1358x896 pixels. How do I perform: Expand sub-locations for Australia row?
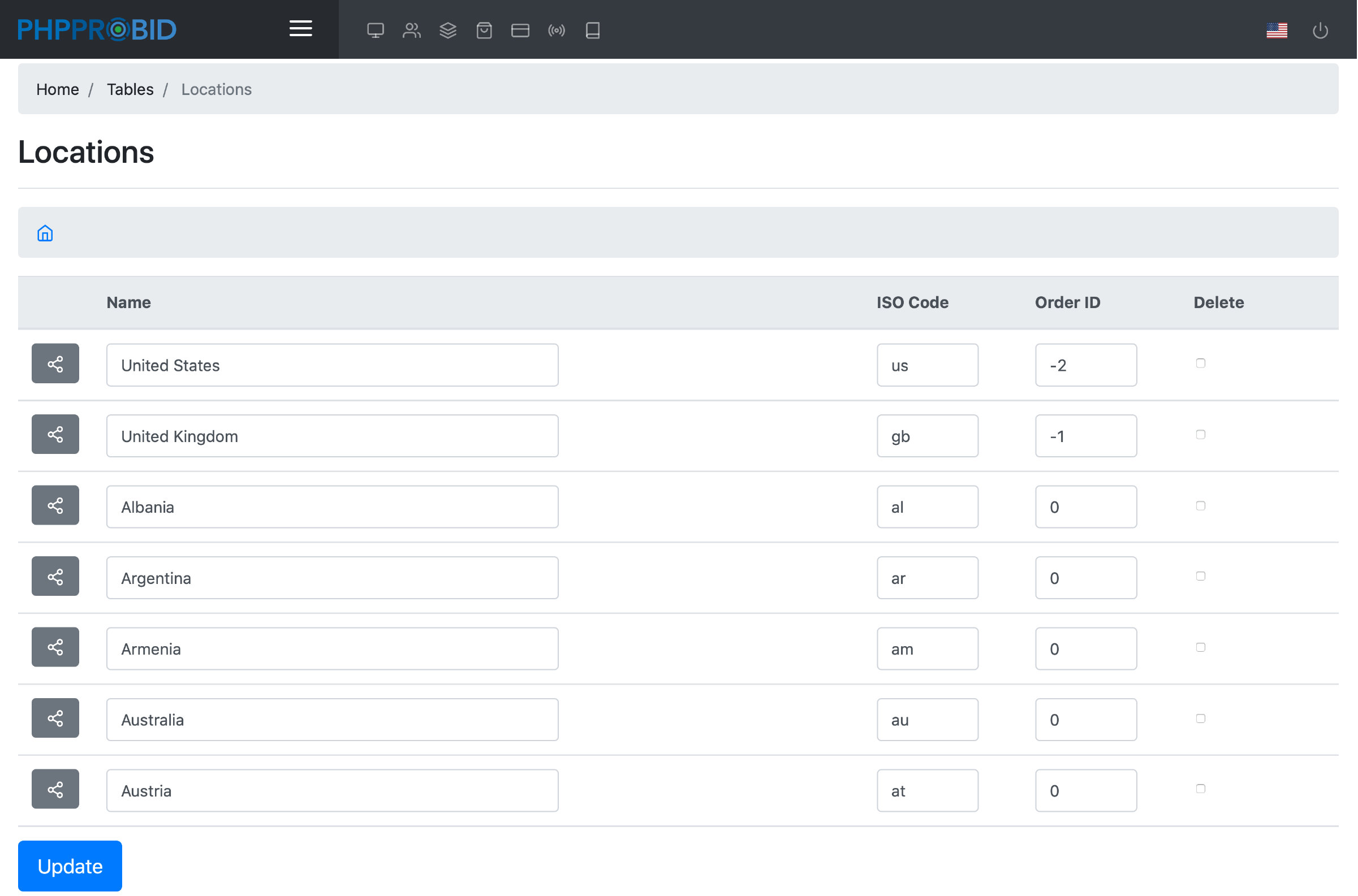55,718
